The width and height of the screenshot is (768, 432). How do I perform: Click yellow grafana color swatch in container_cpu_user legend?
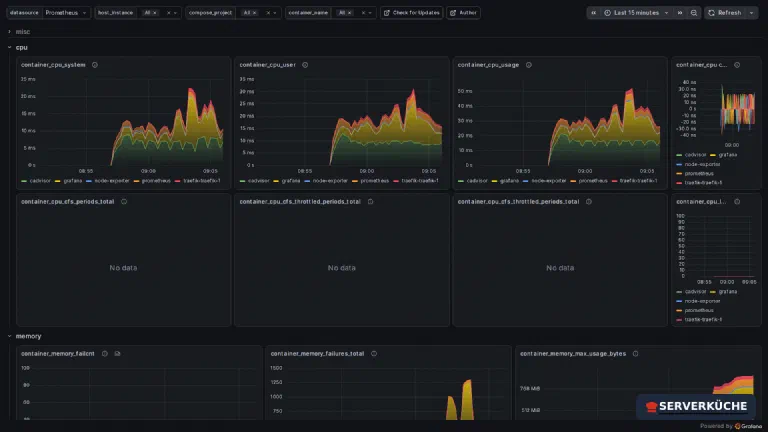276,181
